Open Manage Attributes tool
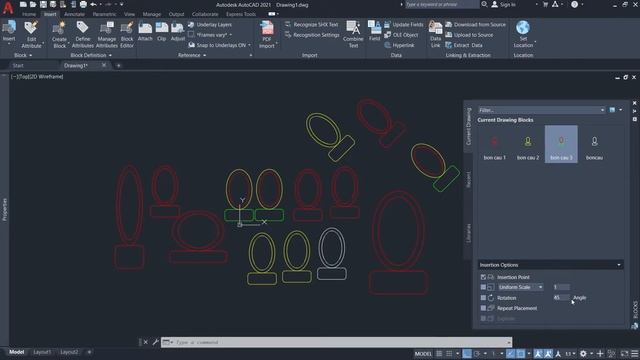640x360 pixels. (x=107, y=35)
